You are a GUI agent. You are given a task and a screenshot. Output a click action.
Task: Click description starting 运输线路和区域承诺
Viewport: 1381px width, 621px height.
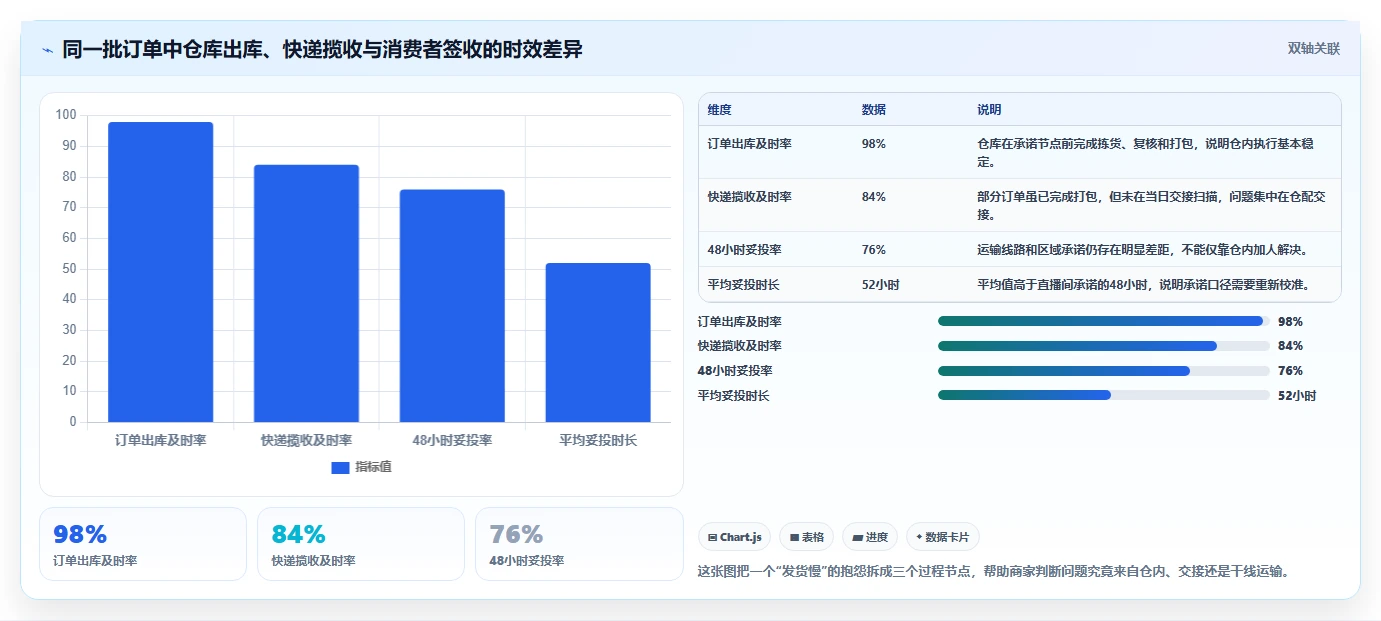[x=1145, y=250]
